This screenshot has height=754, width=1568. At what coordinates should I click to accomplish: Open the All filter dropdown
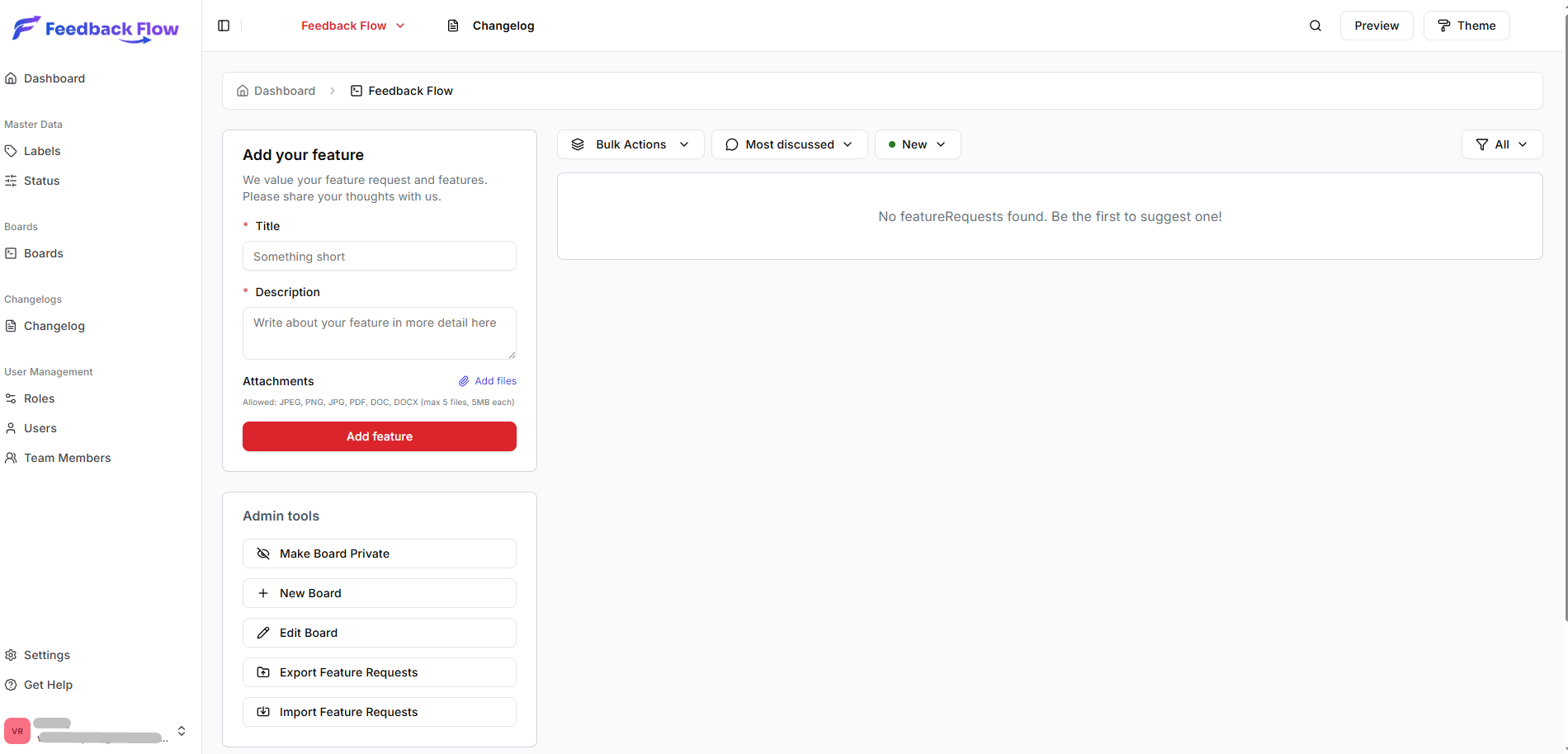1501,144
